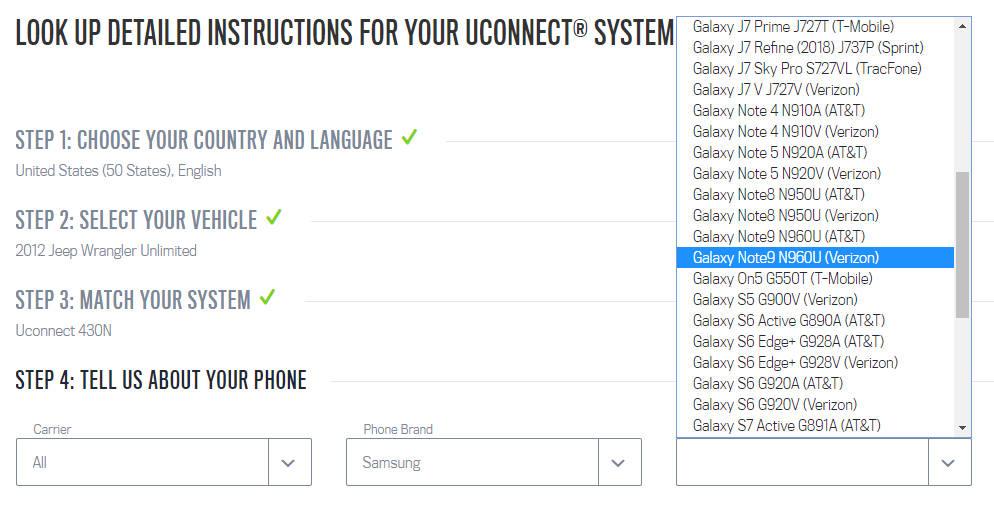Pick Galaxy On5 G550T (T-Mobile)
The height and width of the screenshot is (529, 994).
coord(782,278)
